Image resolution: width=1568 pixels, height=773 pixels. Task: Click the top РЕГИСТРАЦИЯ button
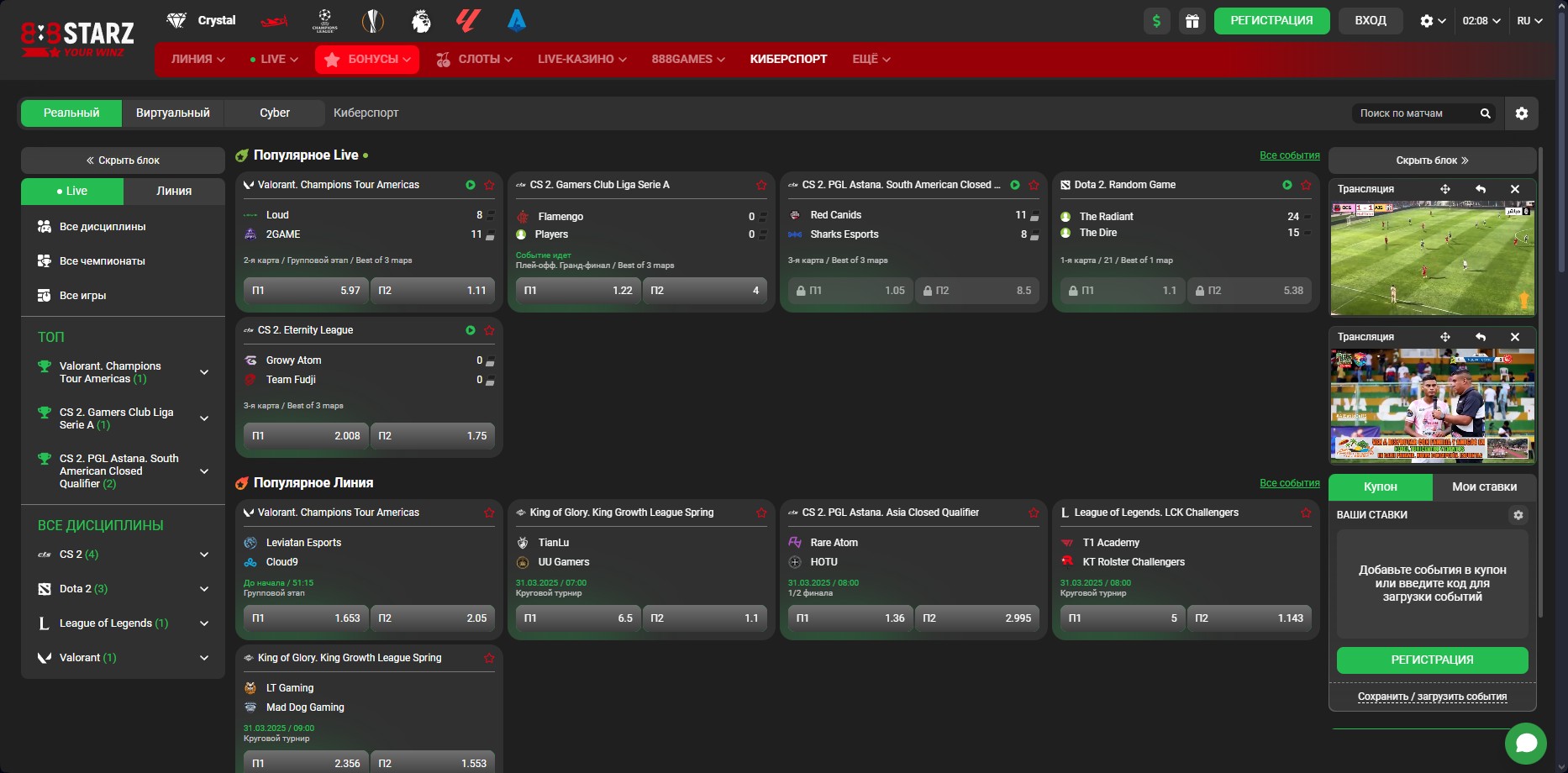point(1271,21)
